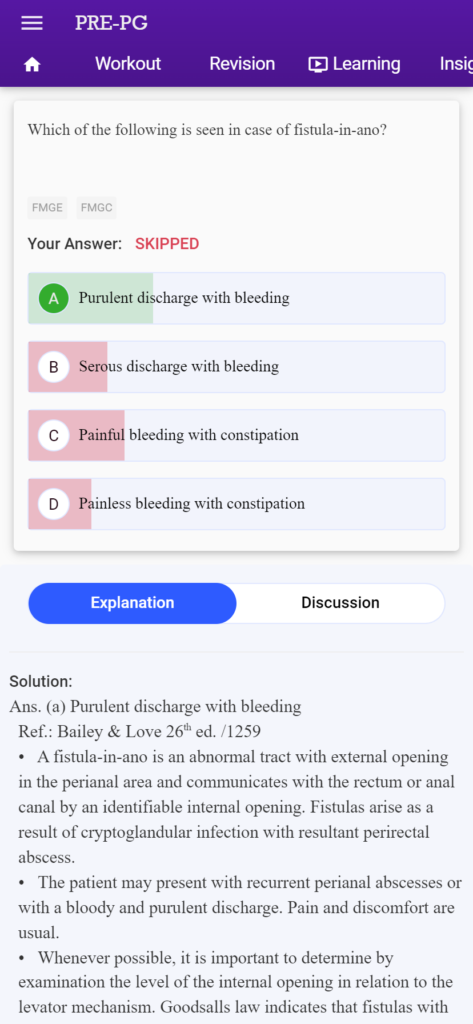Choose 'Serous discharge with bleeding' answer
Screen dimensions: 473x1024
pyautogui.click(x=236, y=367)
